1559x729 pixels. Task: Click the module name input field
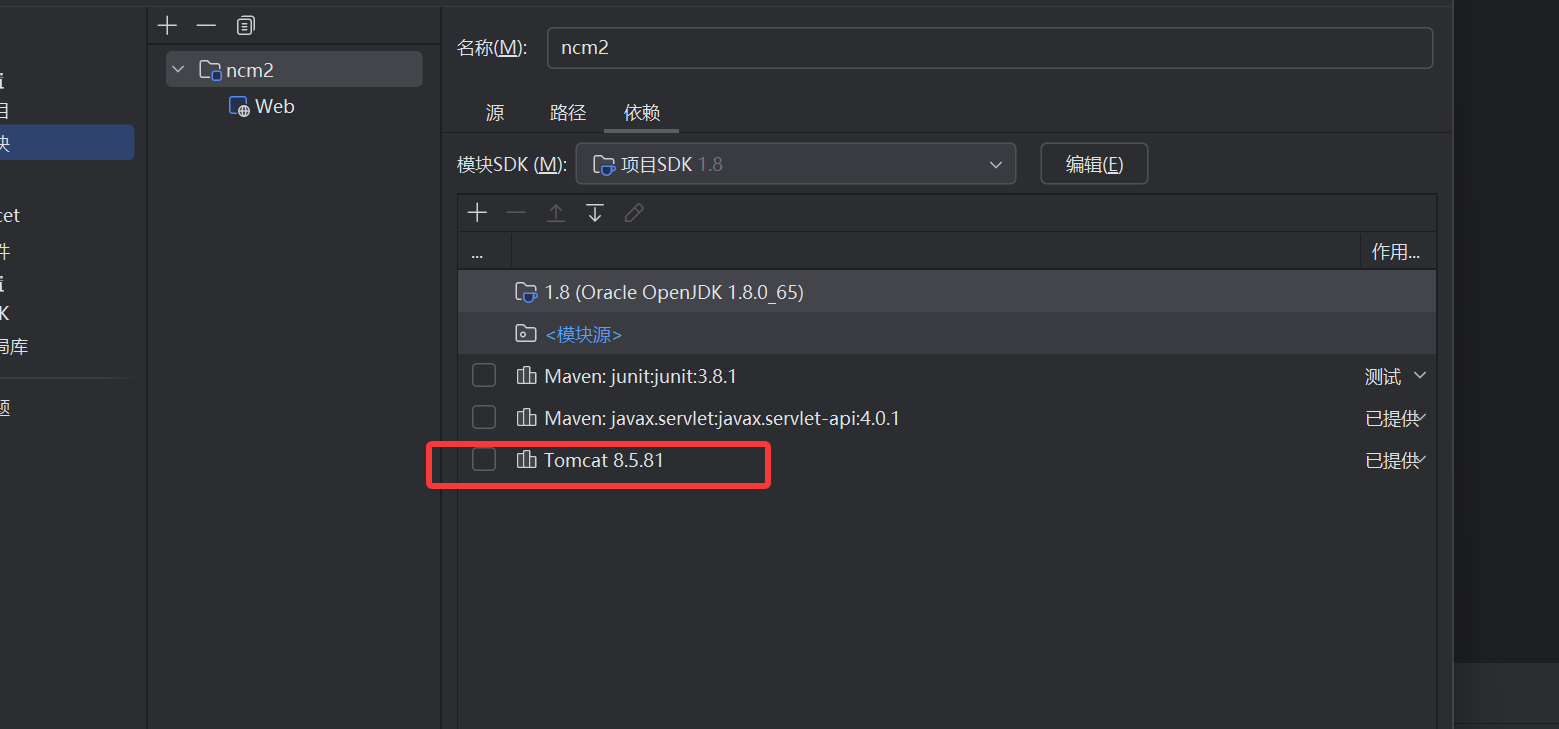[989, 48]
